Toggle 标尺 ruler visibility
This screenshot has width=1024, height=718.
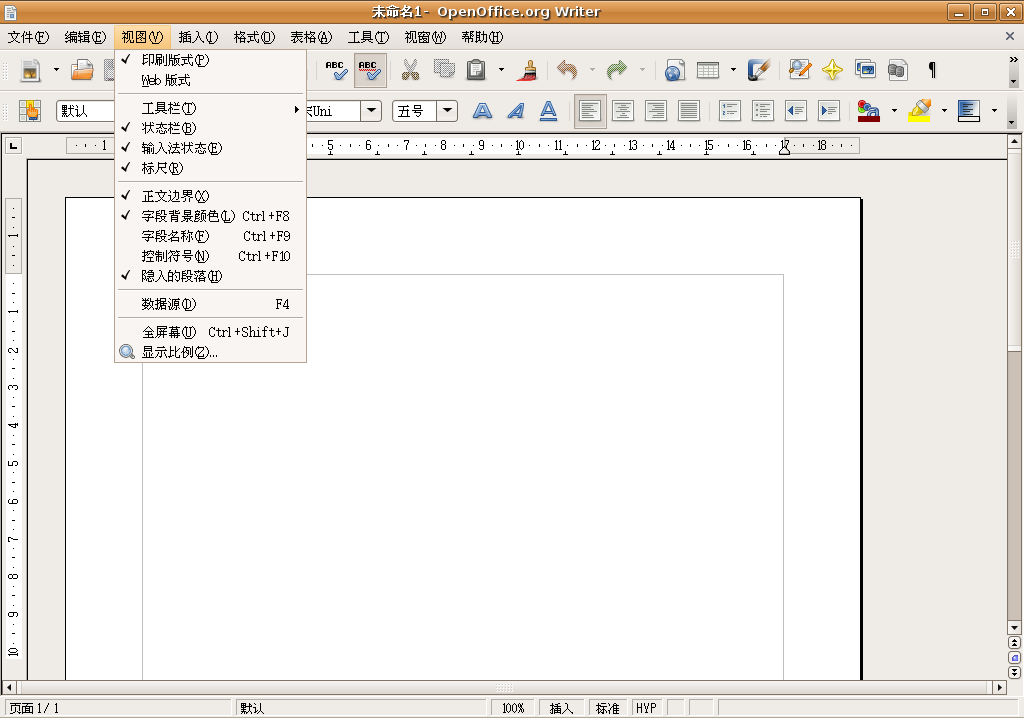210,169
